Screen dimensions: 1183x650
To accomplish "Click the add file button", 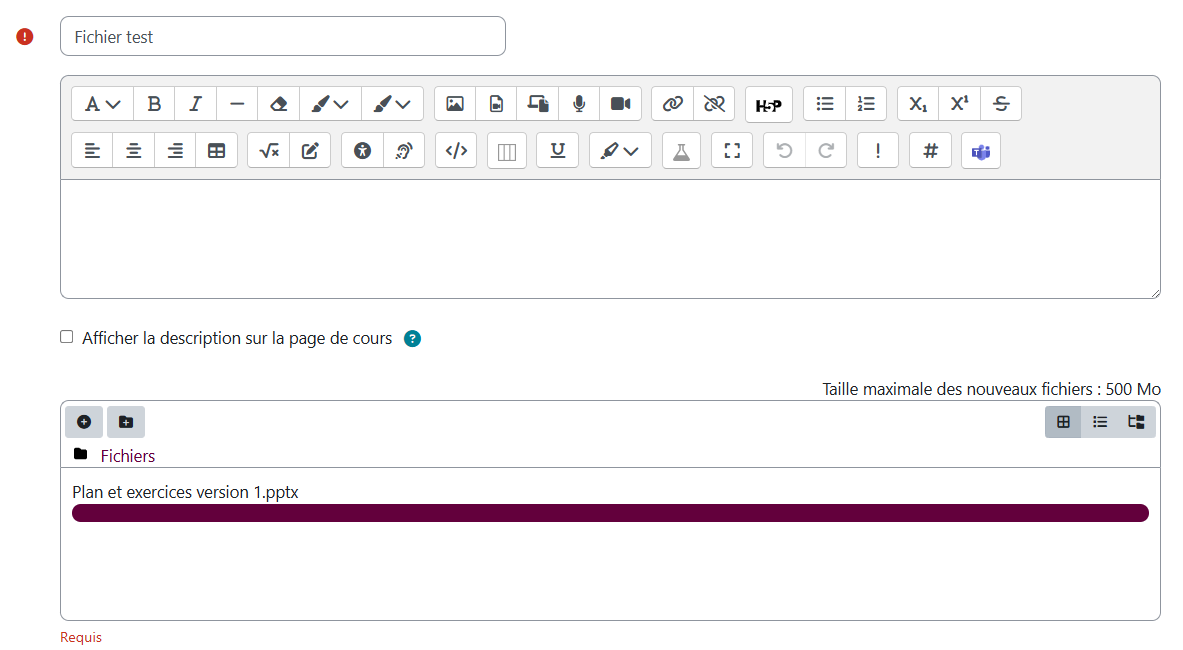I will point(84,422).
